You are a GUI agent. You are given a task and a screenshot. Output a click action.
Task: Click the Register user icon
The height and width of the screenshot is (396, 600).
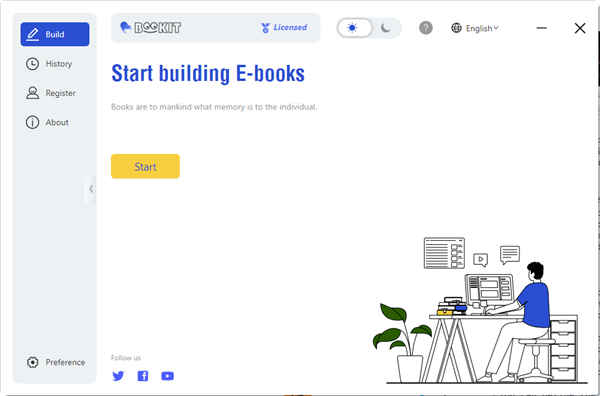32,93
